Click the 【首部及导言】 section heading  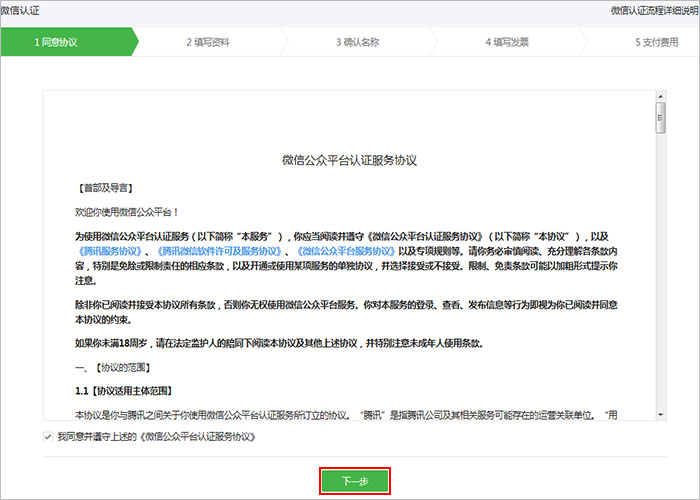[105, 187]
